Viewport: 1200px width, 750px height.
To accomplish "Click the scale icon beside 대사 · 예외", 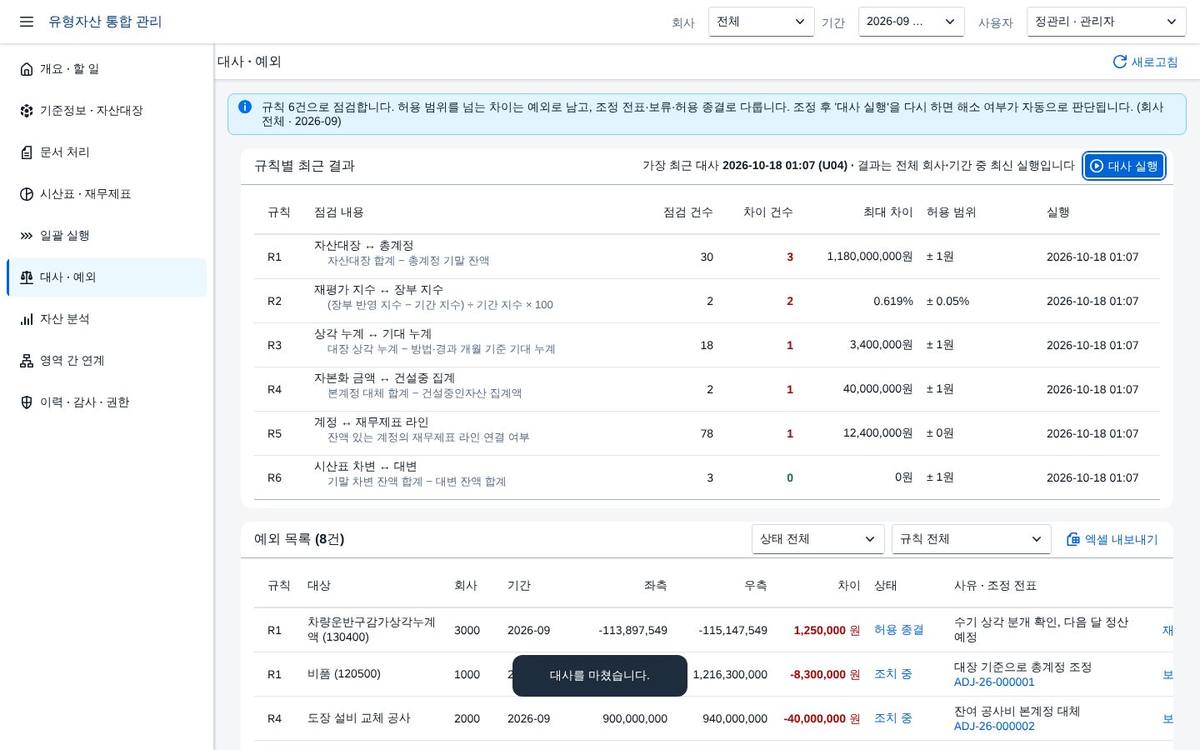I will (x=26, y=277).
